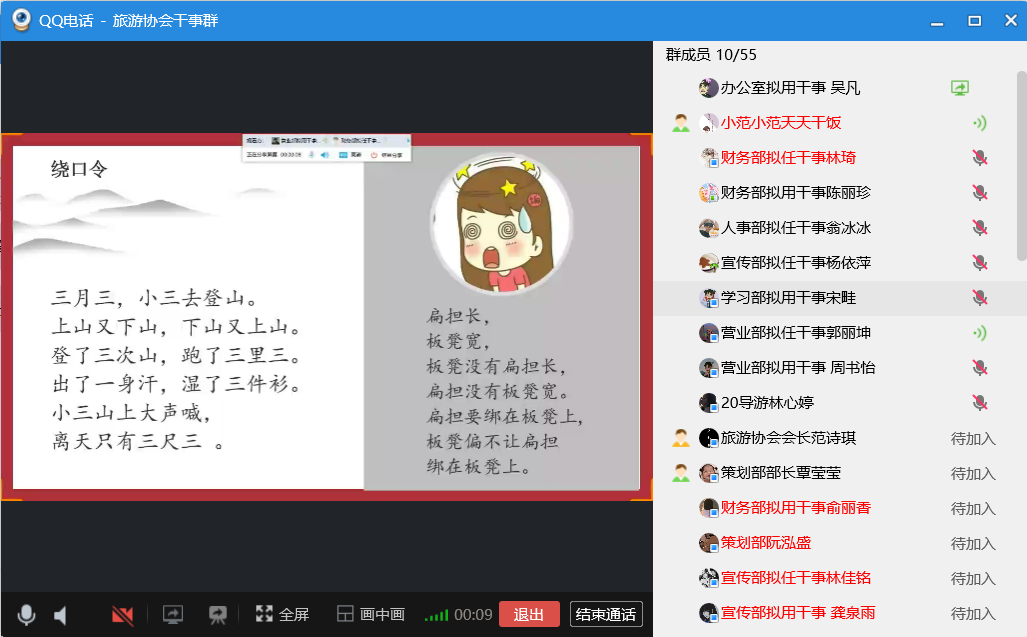
Task: Click the share screen icon
Action: click(173, 614)
